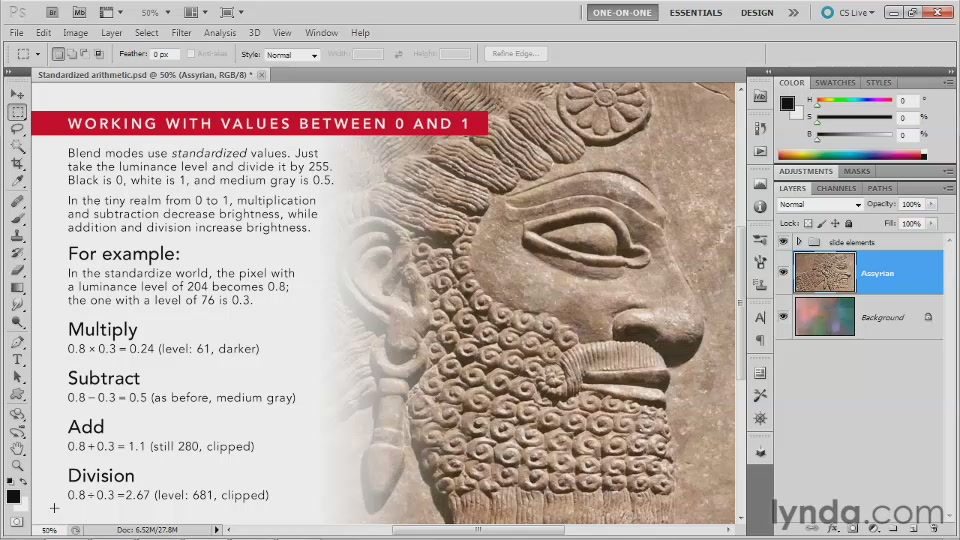Image resolution: width=960 pixels, height=540 pixels.
Task: Click the Refine Edge button
Action: [516, 54]
